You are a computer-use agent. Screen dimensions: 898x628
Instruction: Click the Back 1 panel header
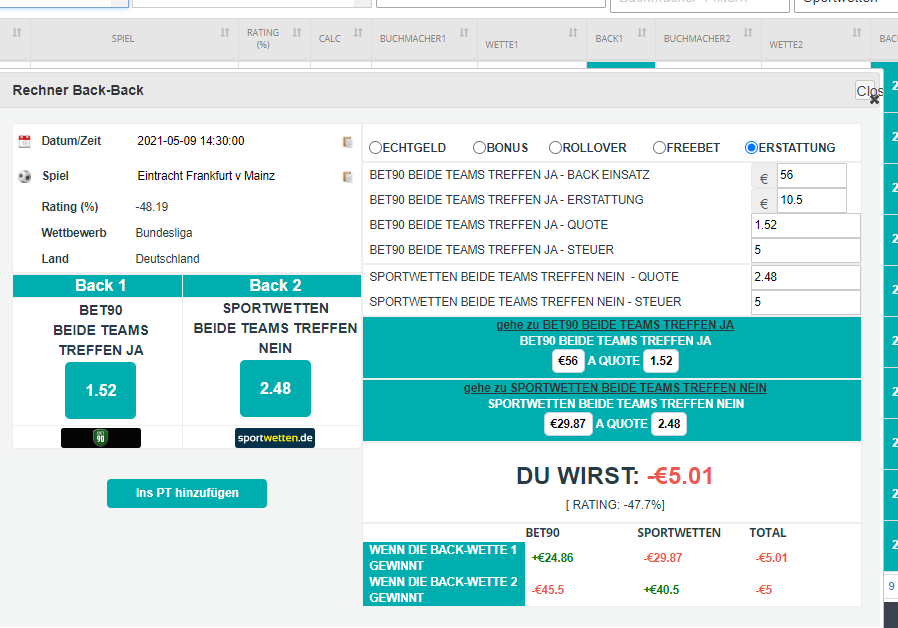click(x=97, y=286)
